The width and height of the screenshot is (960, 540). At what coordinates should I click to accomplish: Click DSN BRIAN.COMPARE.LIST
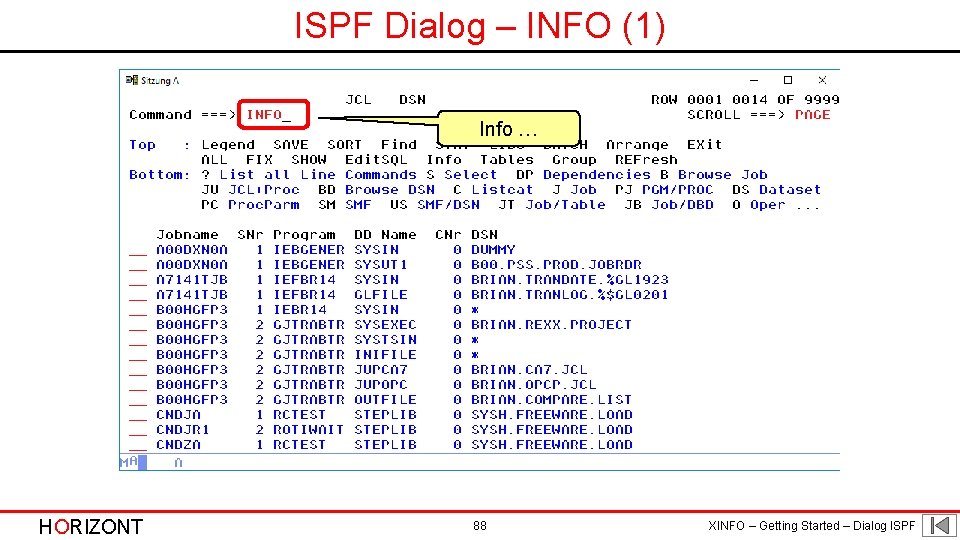point(551,400)
